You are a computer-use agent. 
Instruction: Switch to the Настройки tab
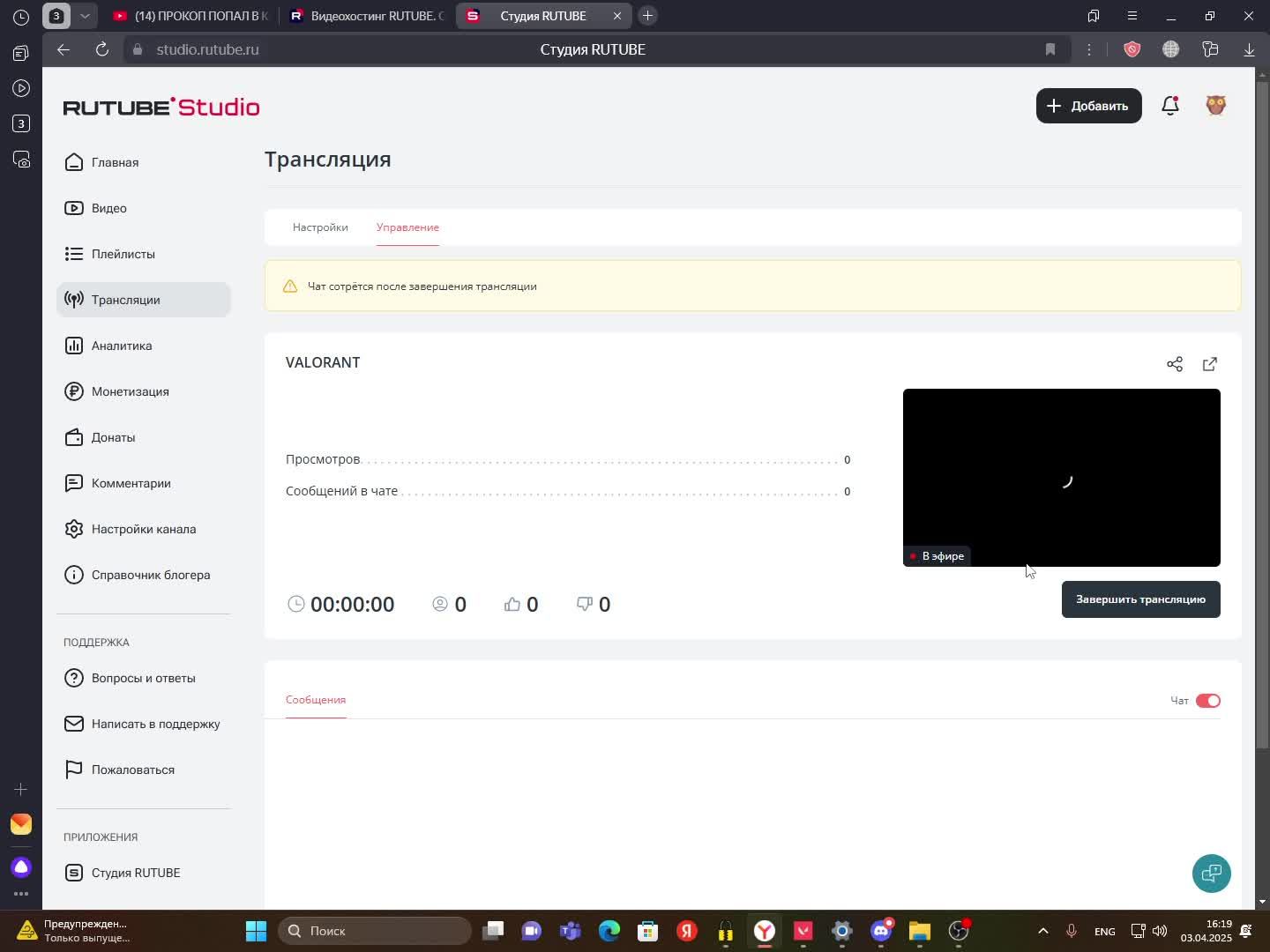(320, 227)
